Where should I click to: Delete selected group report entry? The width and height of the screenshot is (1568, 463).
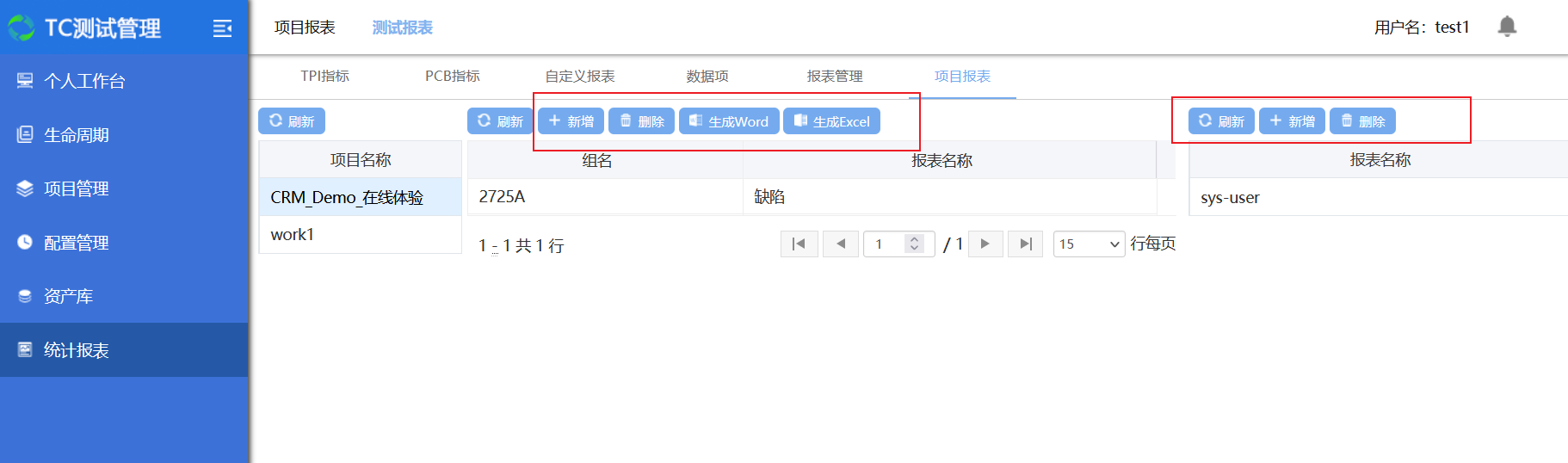point(642,121)
